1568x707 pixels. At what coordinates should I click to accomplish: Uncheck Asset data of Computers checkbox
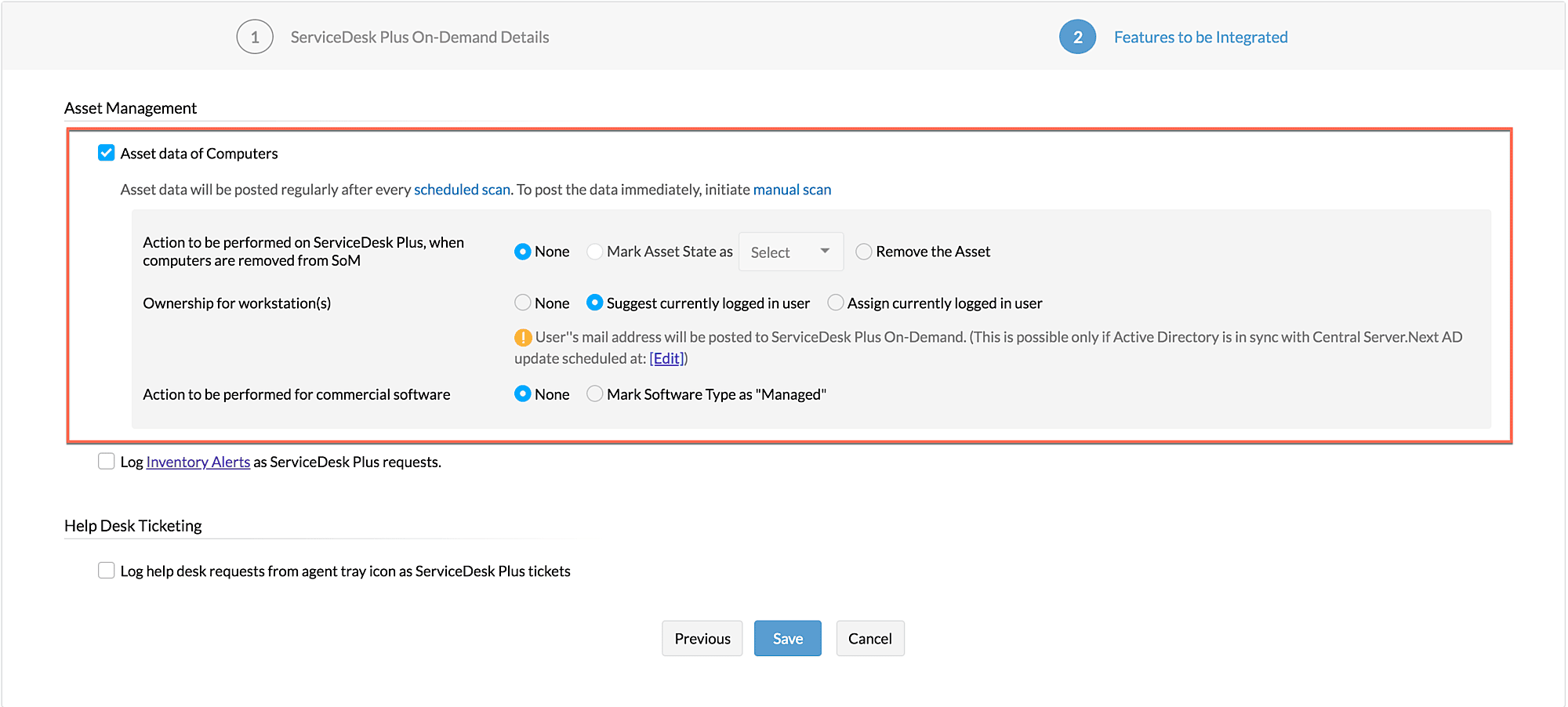coord(107,153)
